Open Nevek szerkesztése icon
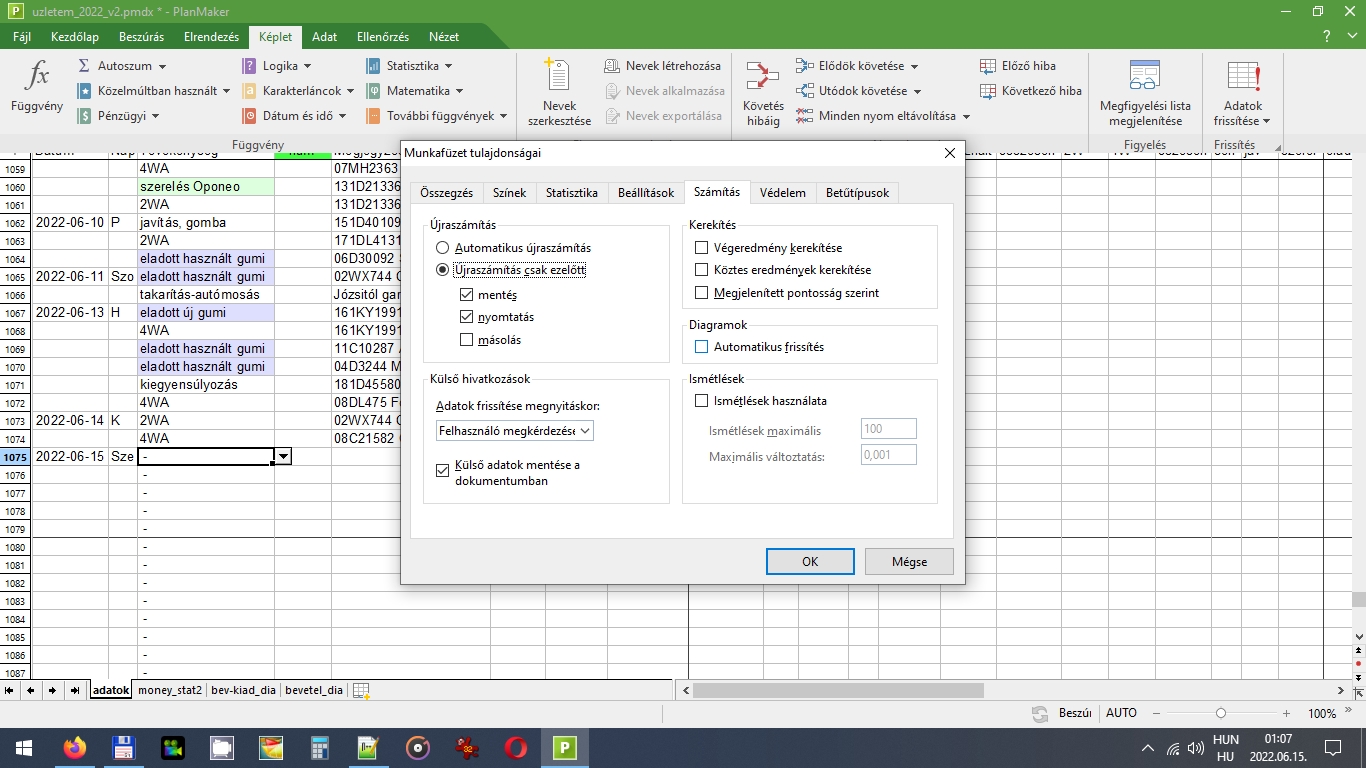The height and width of the screenshot is (768, 1366). 559,78
